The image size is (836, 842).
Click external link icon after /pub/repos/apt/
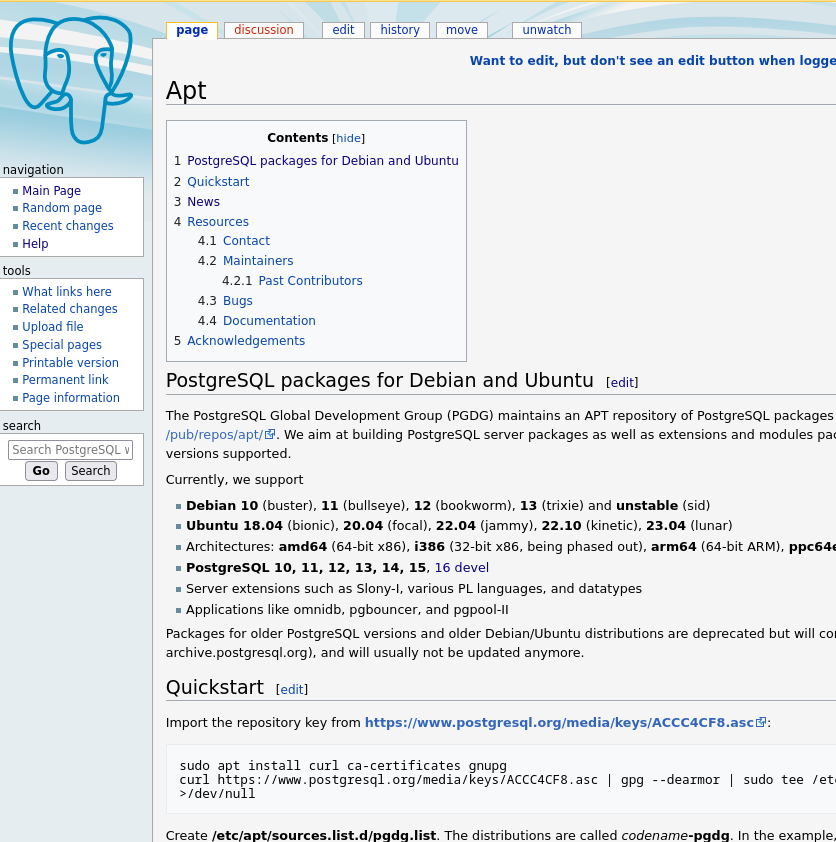tap(270, 434)
